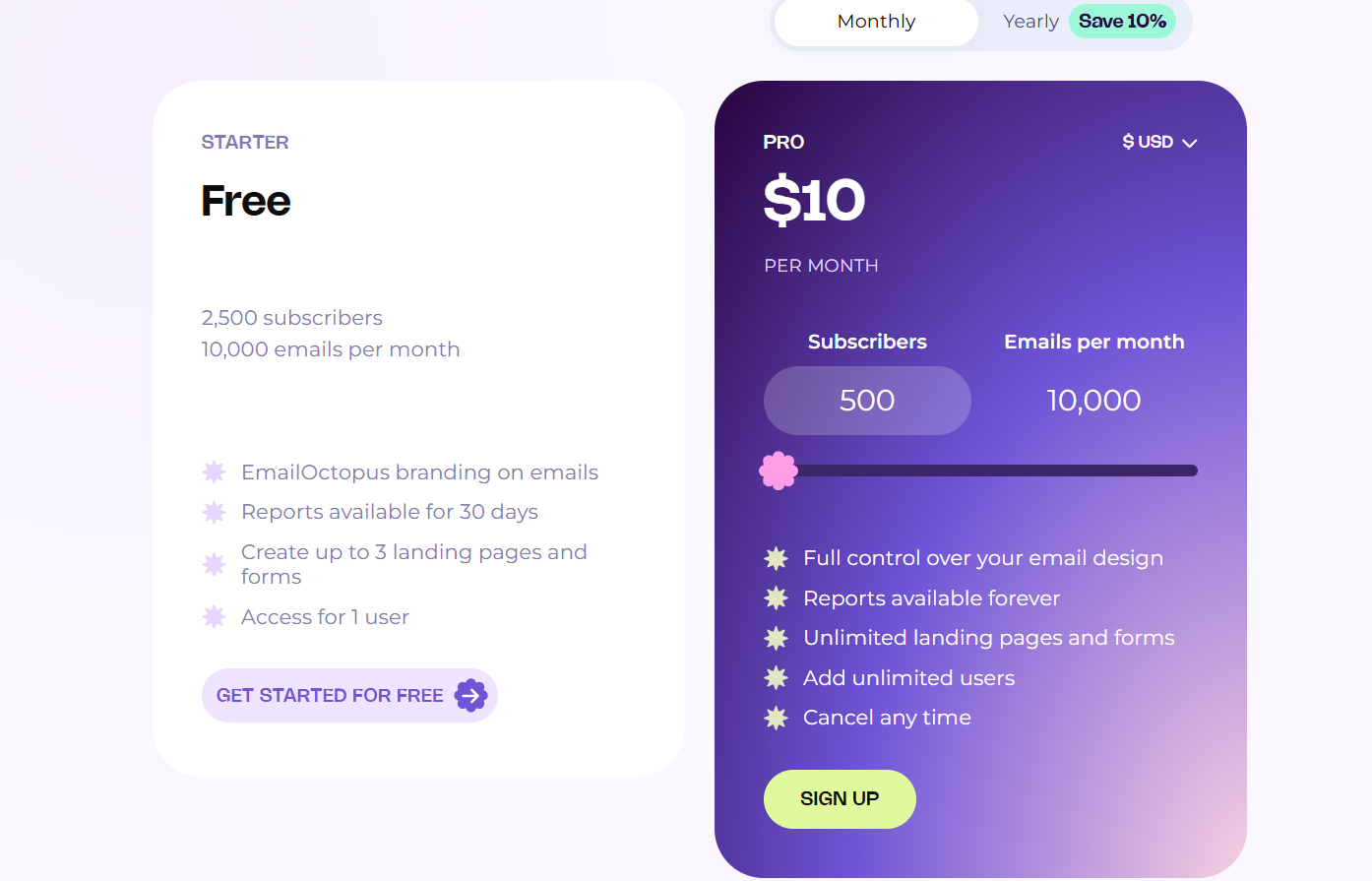Click the starburst icon beside Reports available for 30 days
The height and width of the screenshot is (881, 1372).
(214, 512)
